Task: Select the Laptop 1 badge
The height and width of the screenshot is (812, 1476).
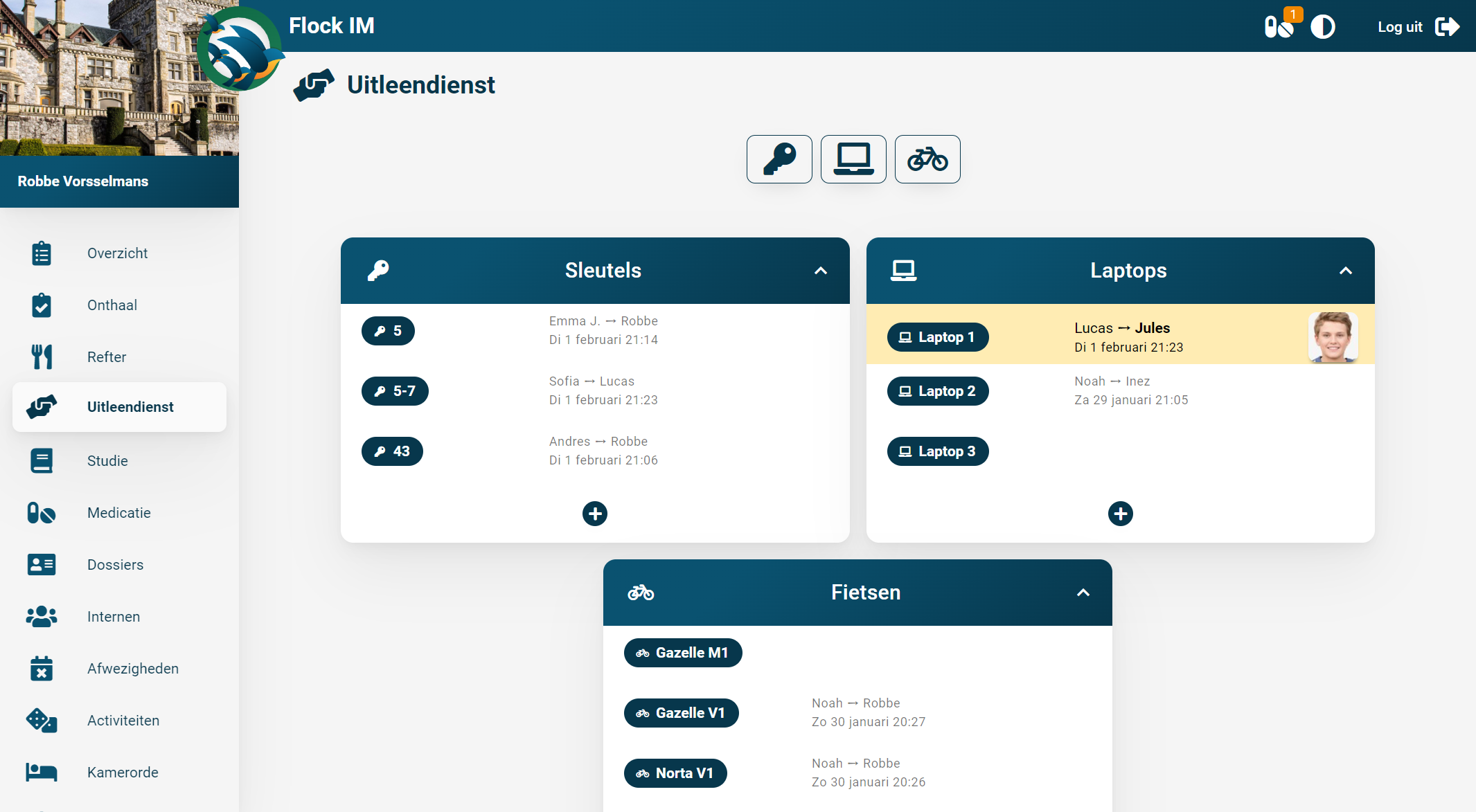Action: 937,337
